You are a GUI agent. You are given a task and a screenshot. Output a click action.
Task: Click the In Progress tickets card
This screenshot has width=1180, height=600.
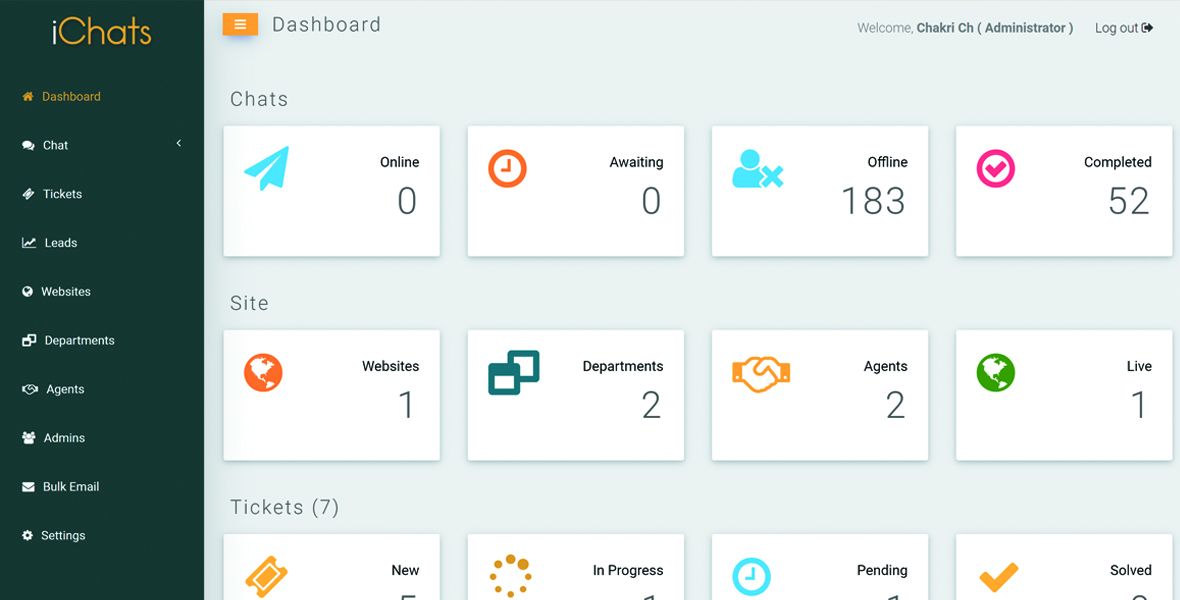576,570
